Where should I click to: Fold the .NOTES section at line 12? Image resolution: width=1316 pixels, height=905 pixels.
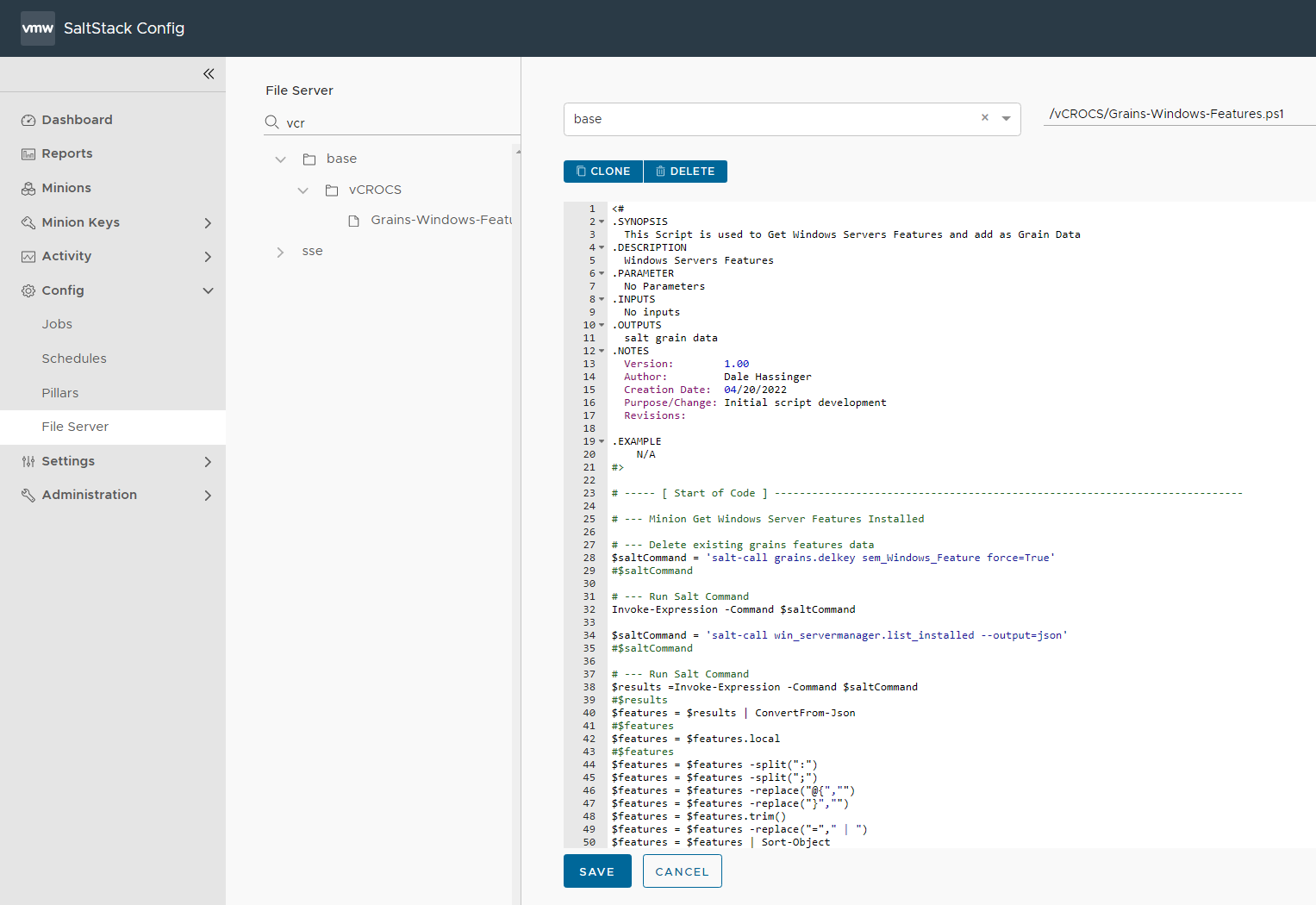pos(602,352)
